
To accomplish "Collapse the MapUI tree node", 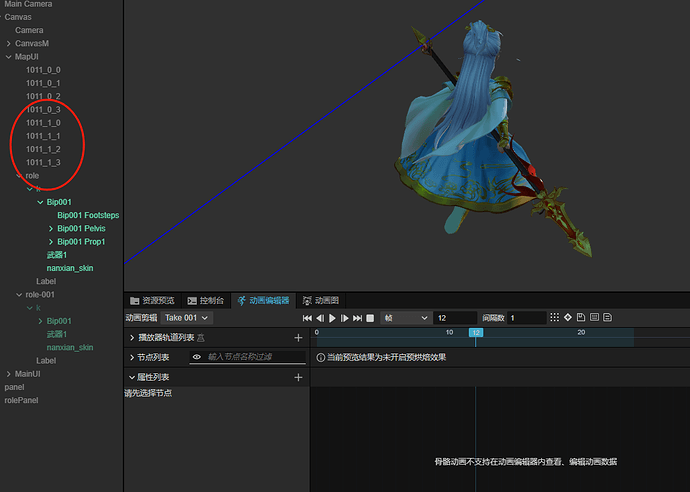I will [9, 56].
